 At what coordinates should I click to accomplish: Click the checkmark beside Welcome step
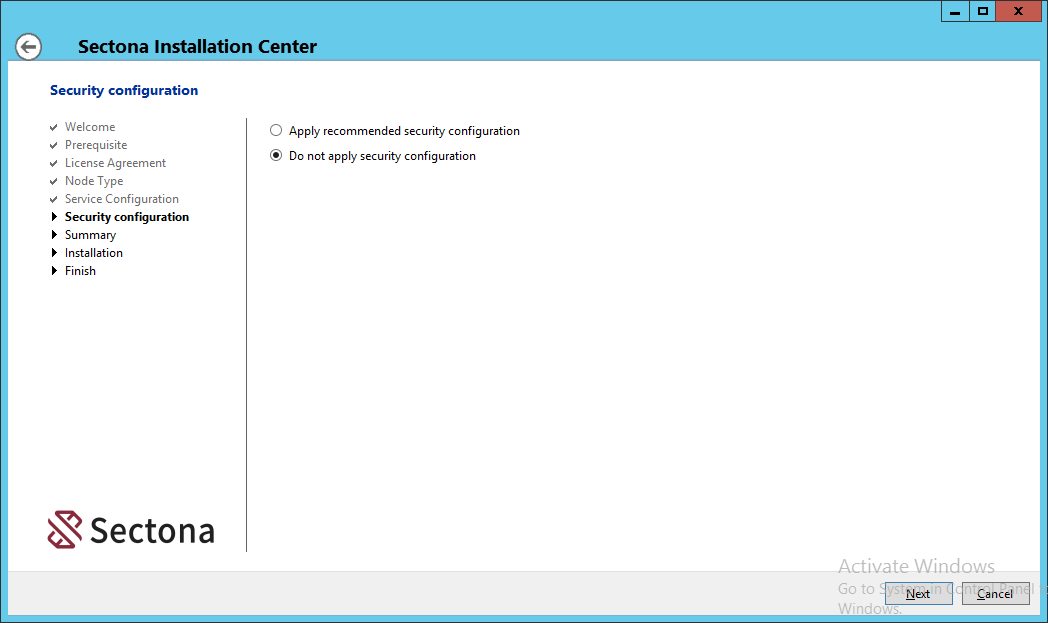coord(54,127)
